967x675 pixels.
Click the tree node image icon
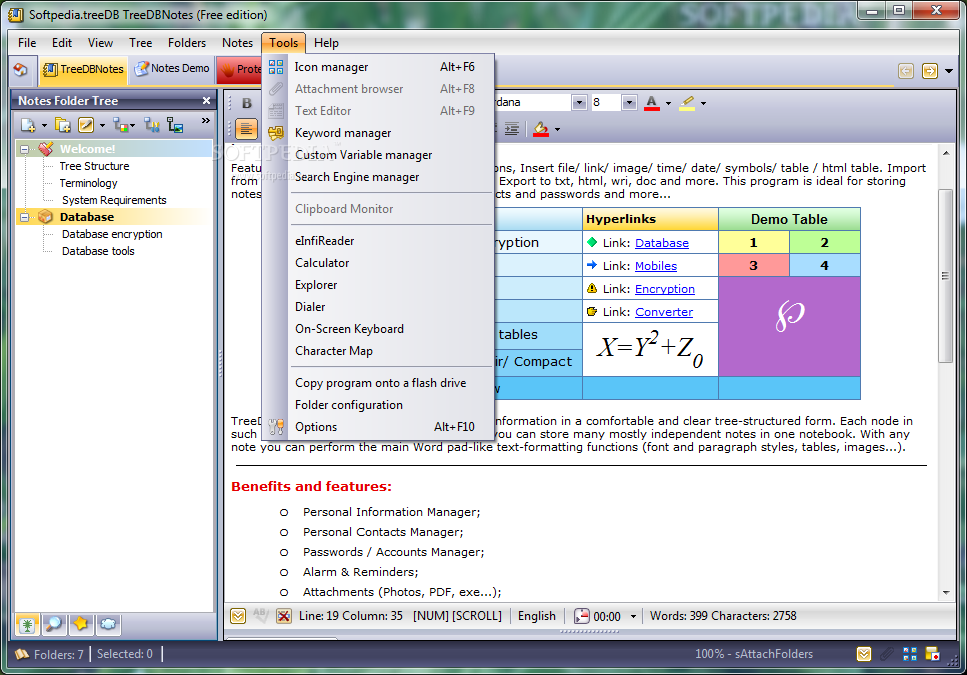pos(175,126)
